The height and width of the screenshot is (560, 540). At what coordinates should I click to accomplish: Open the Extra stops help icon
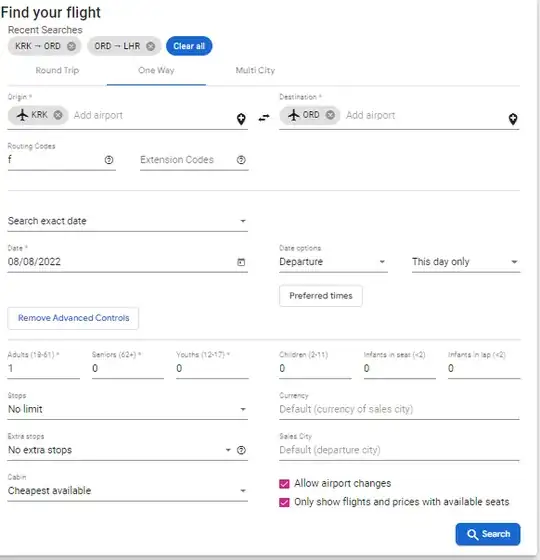point(241,450)
